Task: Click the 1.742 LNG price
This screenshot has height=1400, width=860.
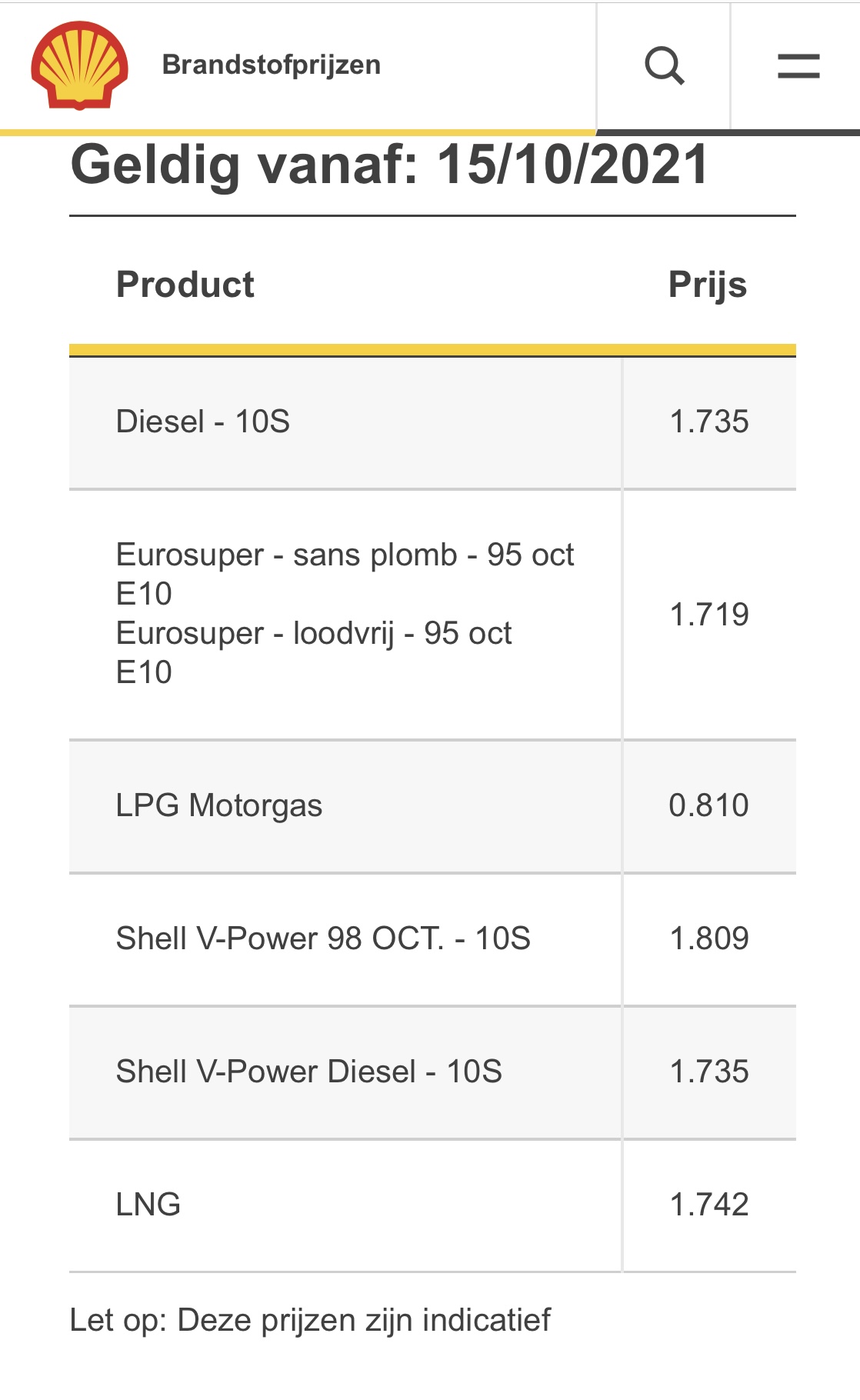Action: [708, 1205]
